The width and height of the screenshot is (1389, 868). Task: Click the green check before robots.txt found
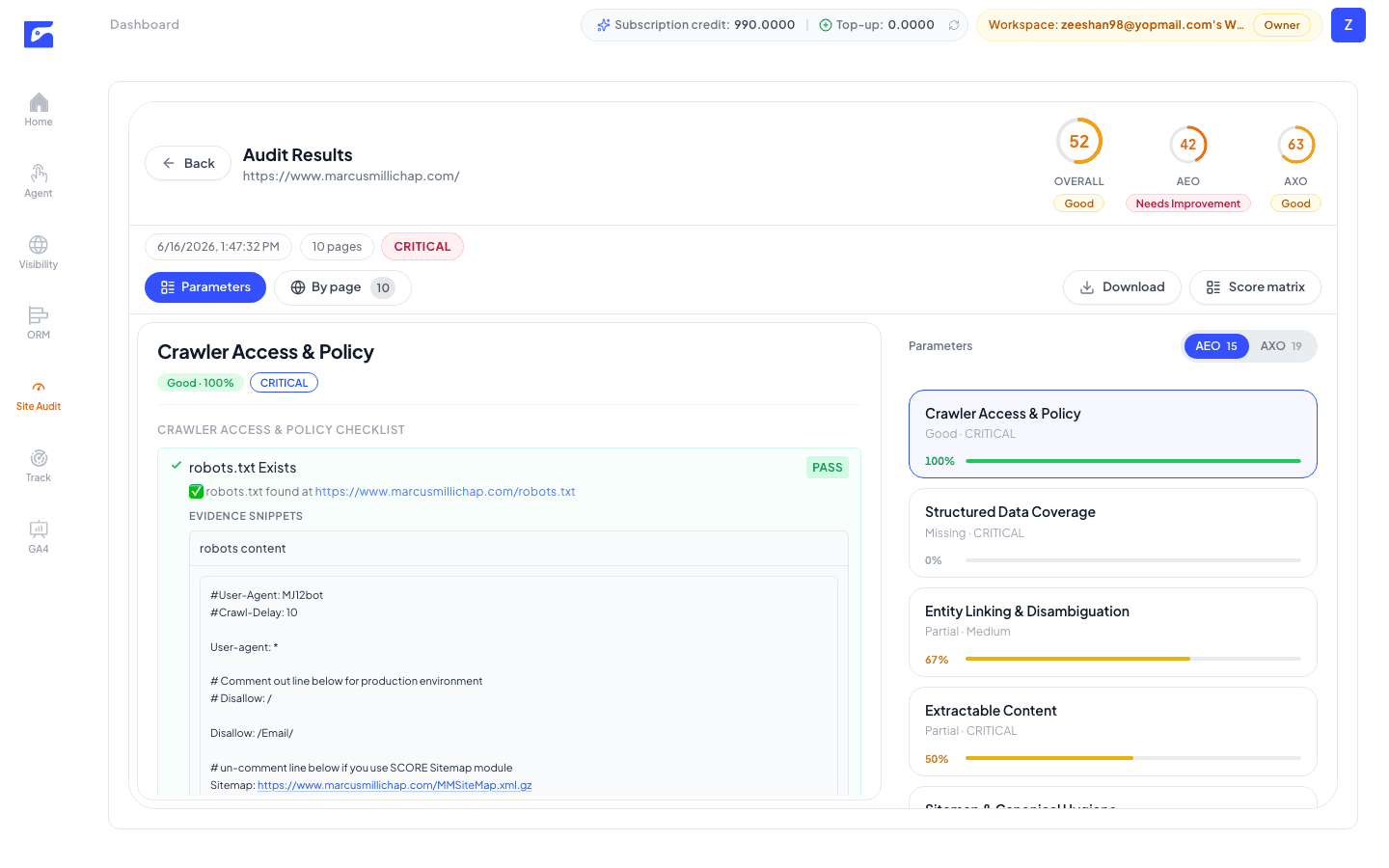197,492
